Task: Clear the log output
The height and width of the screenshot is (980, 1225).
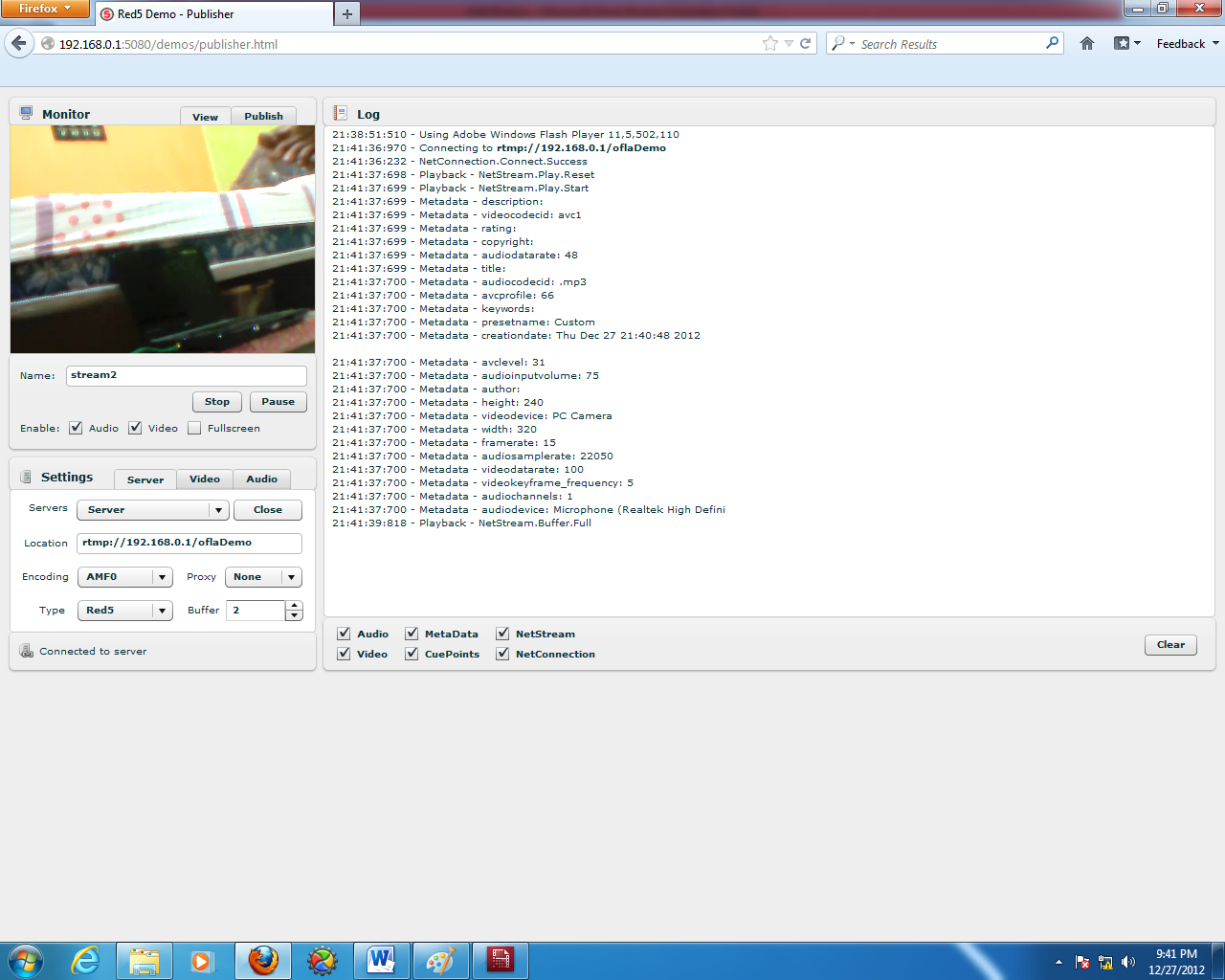Action: pos(1169,644)
